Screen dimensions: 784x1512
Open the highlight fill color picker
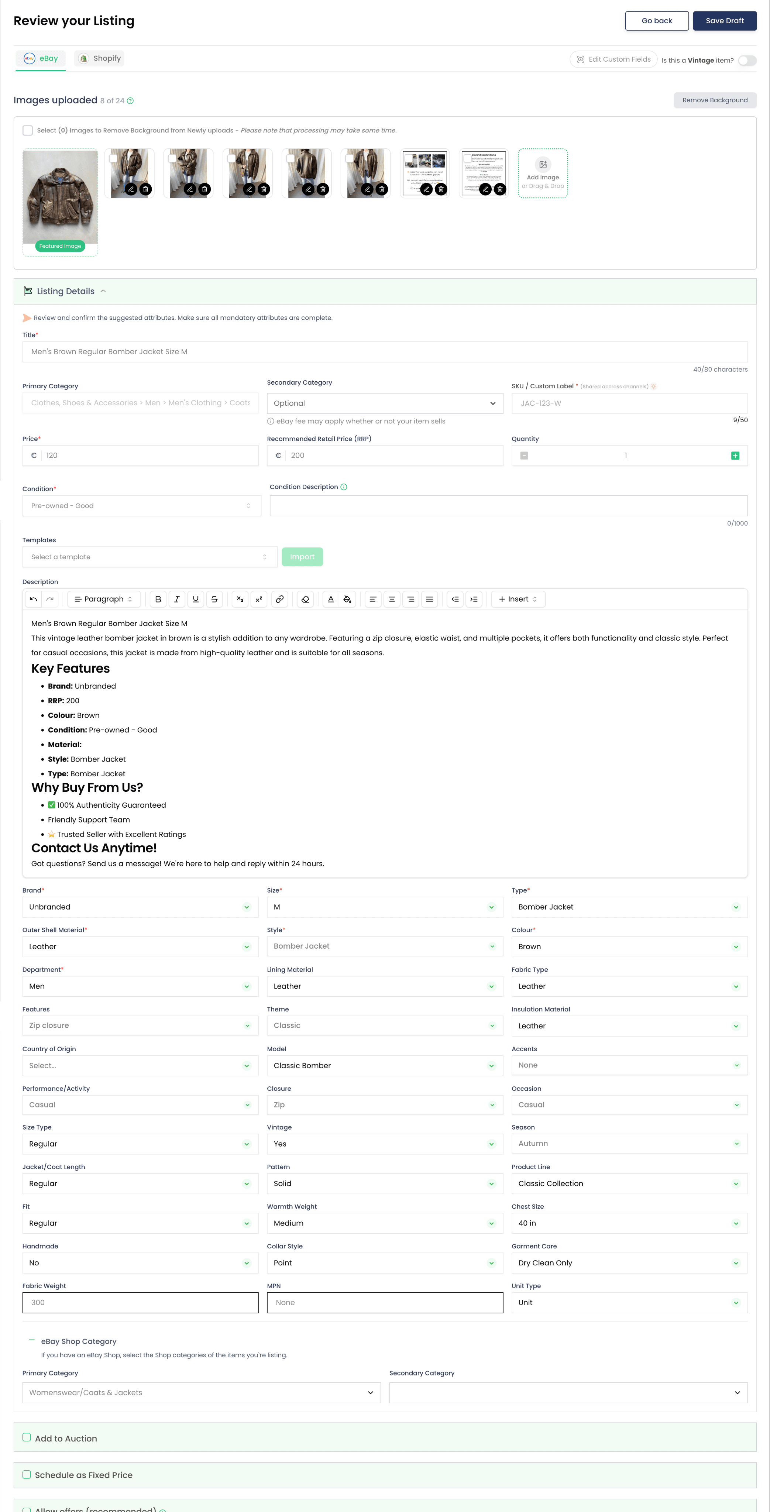tap(347, 599)
